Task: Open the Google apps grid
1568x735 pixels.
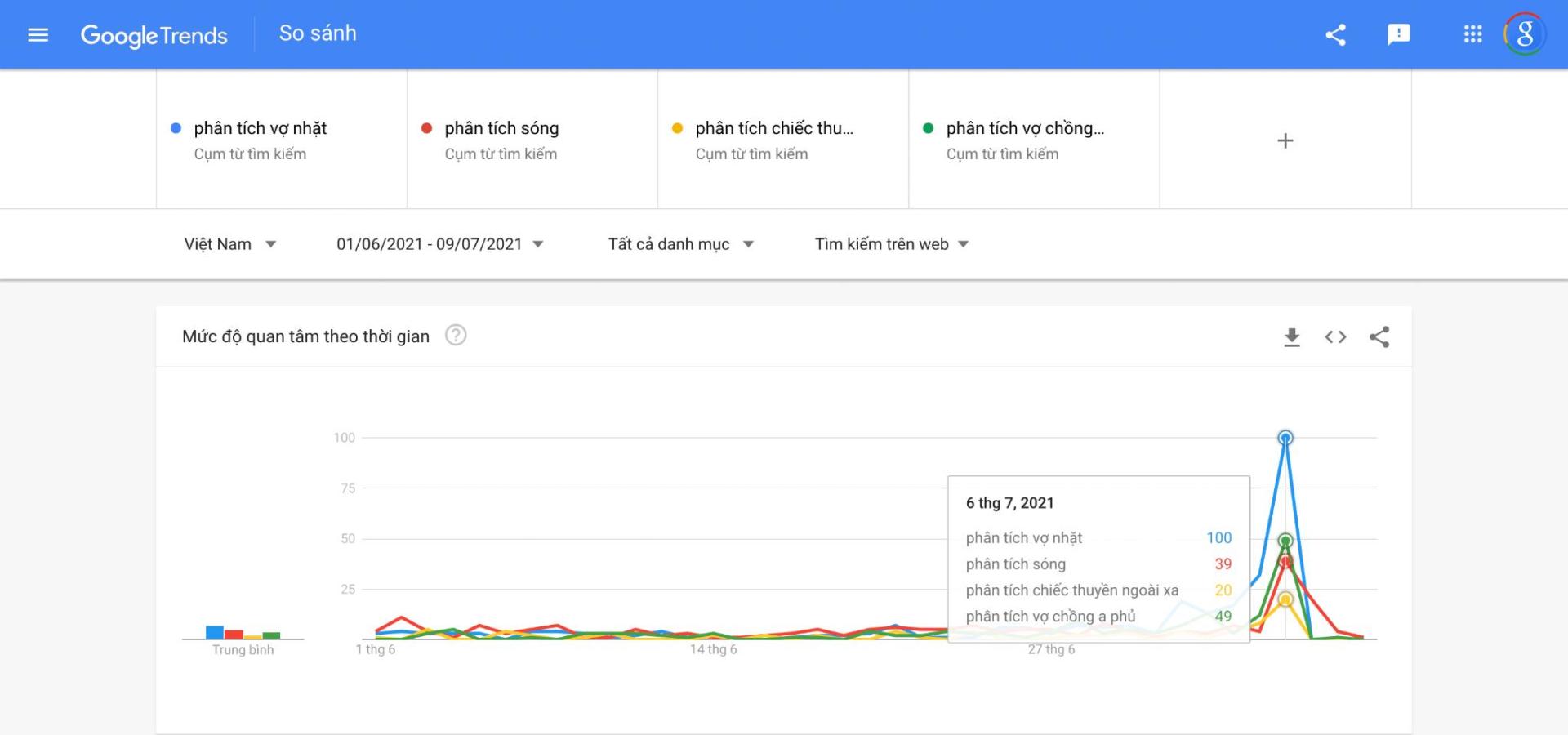Action: (x=1472, y=34)
